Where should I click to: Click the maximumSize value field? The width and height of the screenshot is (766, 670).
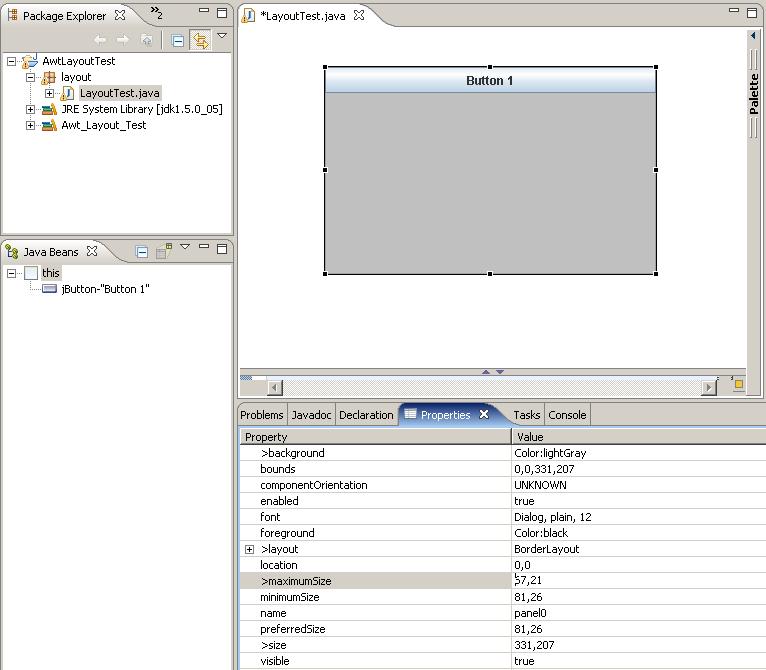pos(636,581)
